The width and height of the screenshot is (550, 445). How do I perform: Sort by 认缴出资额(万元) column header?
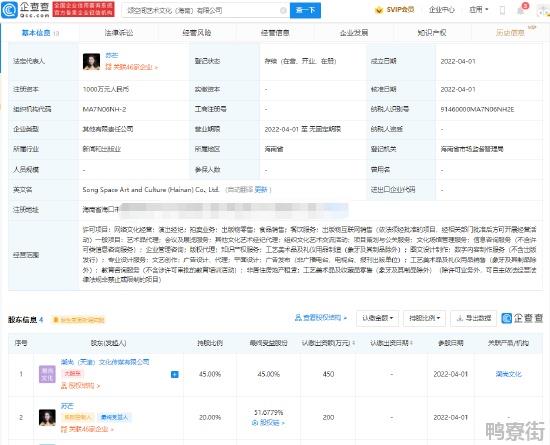[x=328, y=343]
